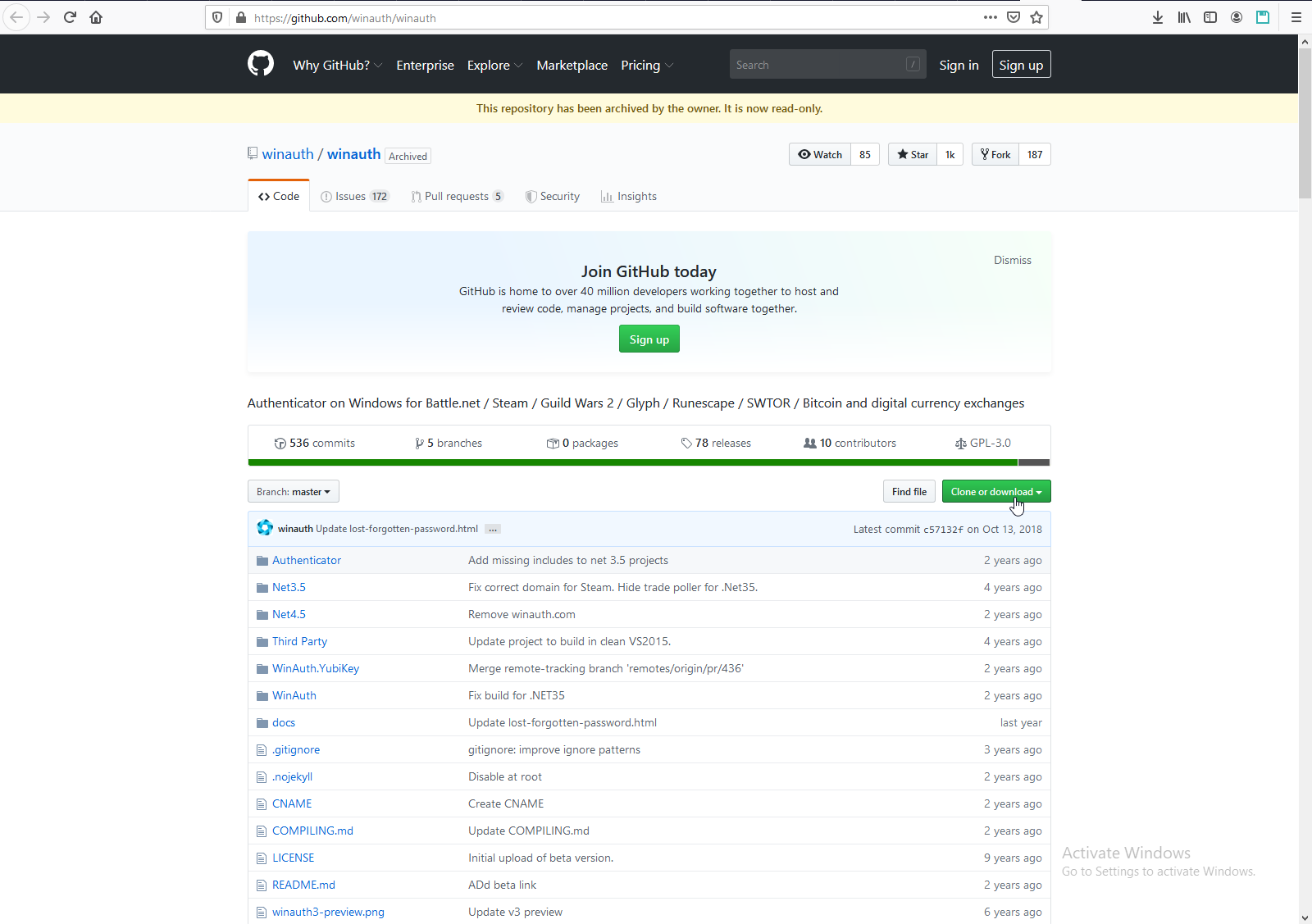Toggle the Firefox sidebar icon
The width and height of the screenshot is (1312, 924).
pyautogui.click(x=1210, y=17)
